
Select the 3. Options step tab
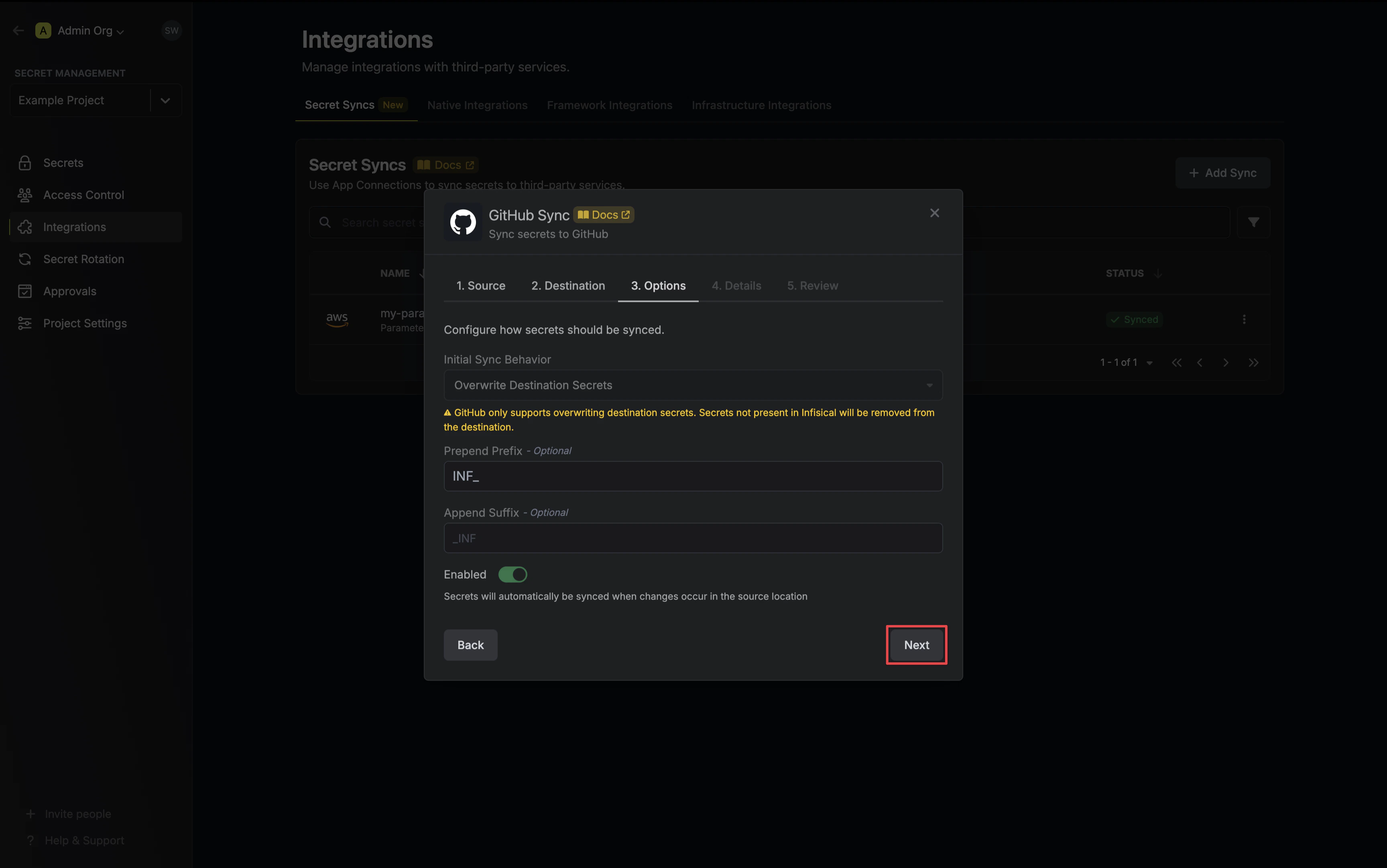[658, 285]
